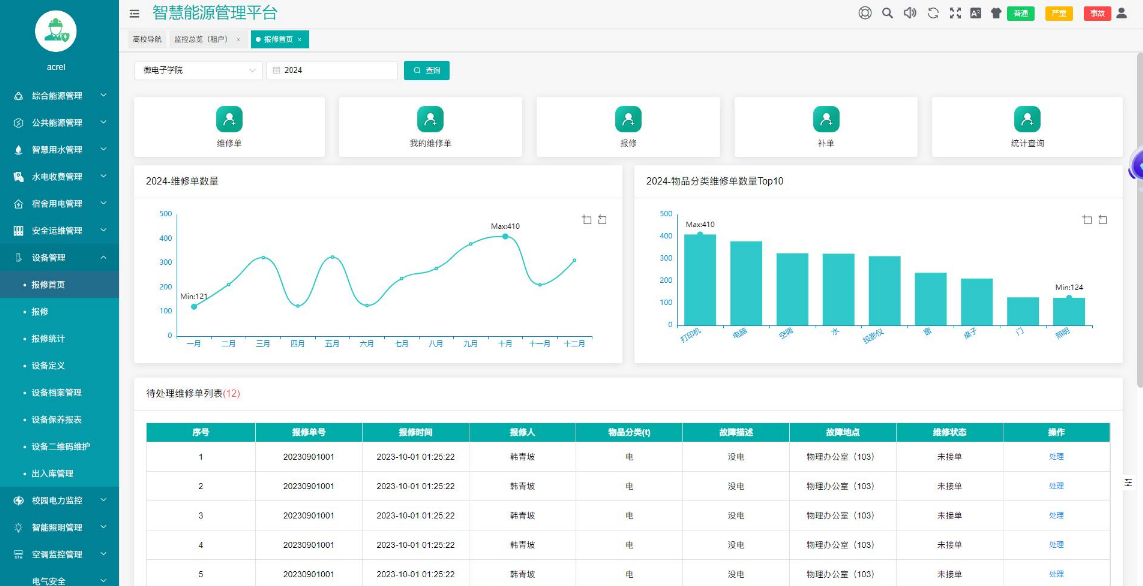1143x586 pixels.
Task: Open 报修 sidebar item
Action: 59,311
